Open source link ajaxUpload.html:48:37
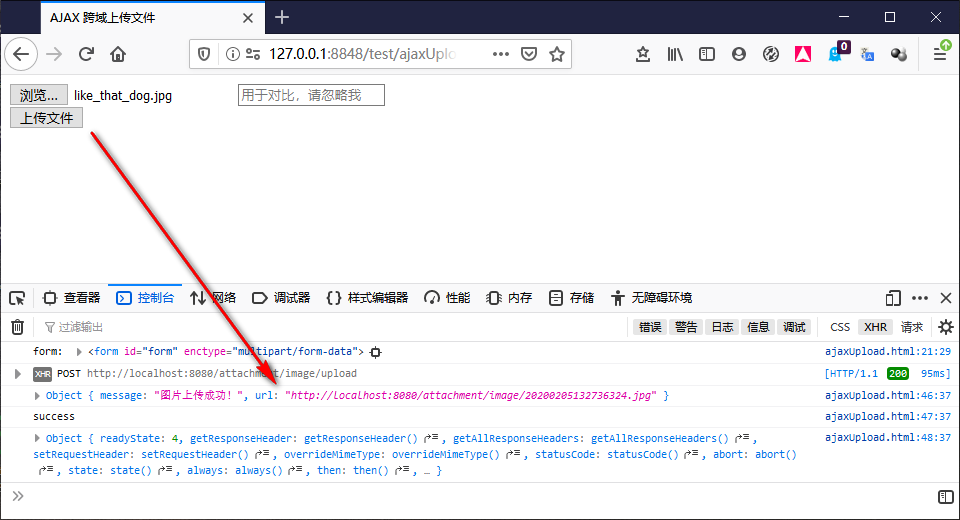Image resolution: width=960 pixels, height=520 pixels. 888,438
